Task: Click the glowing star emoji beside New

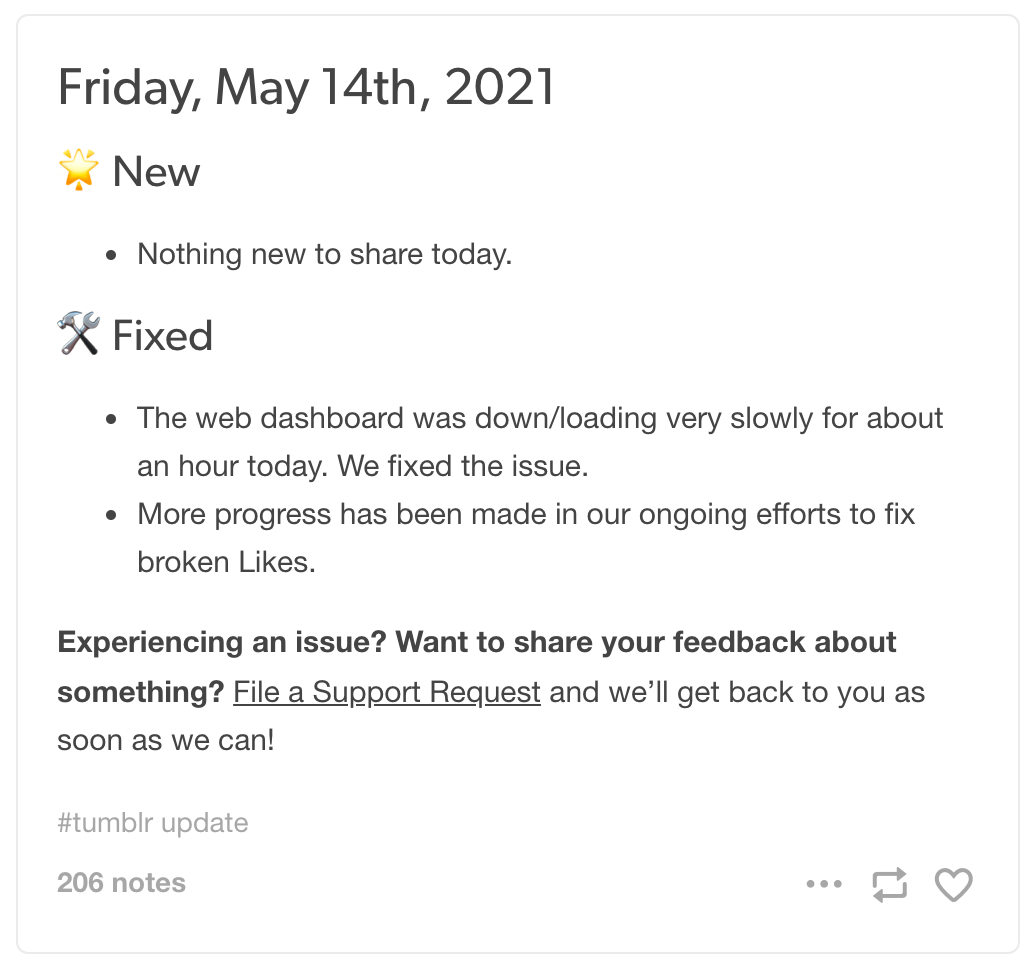Action: 79,171
